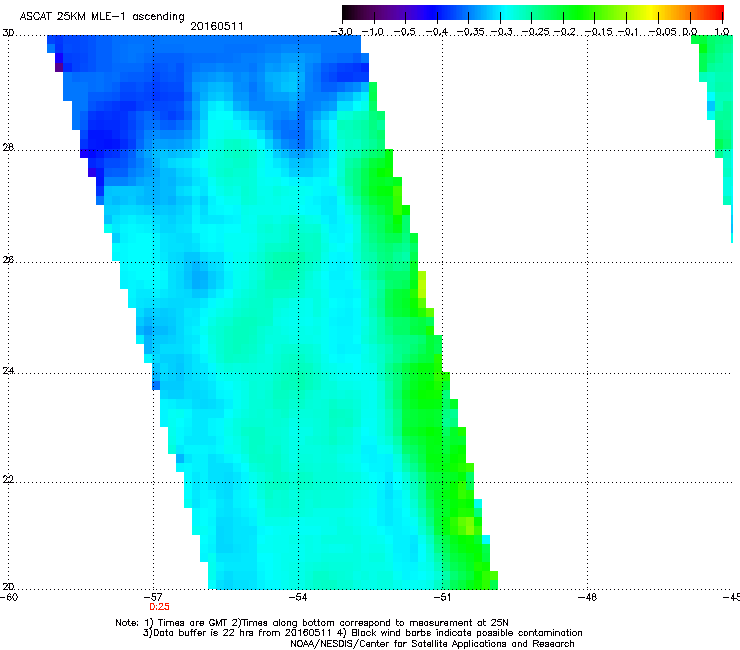Click the latitude axis label '20'
Viewport: 740px width, 650px height.
[8, 587]
